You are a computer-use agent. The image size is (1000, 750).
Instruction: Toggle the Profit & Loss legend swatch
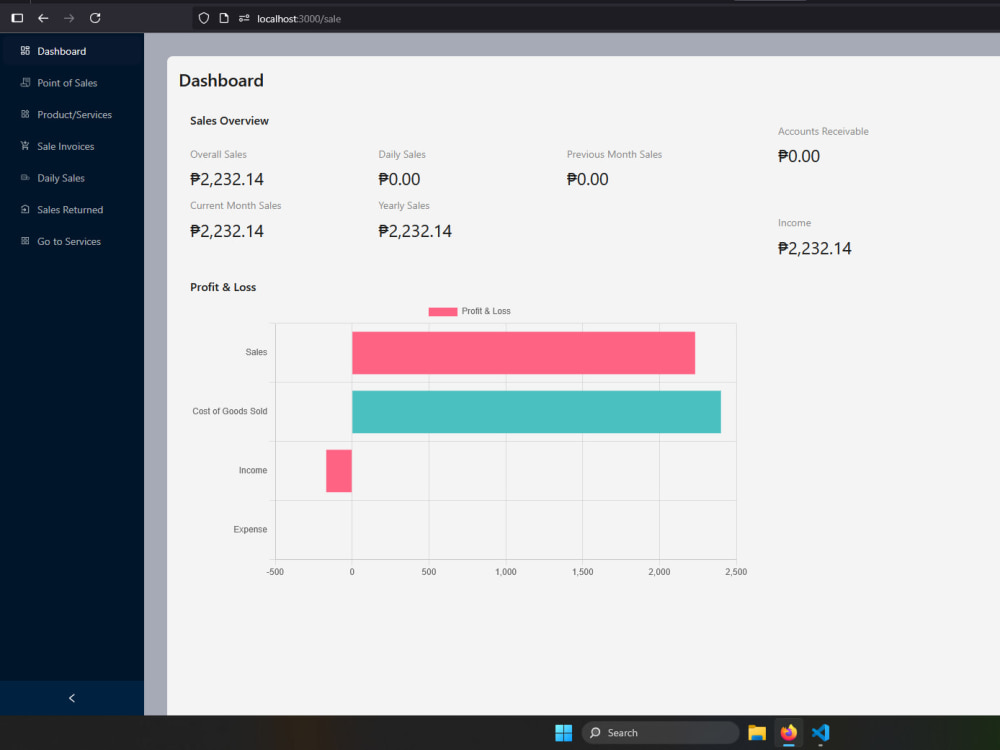(x=443, y=311)
